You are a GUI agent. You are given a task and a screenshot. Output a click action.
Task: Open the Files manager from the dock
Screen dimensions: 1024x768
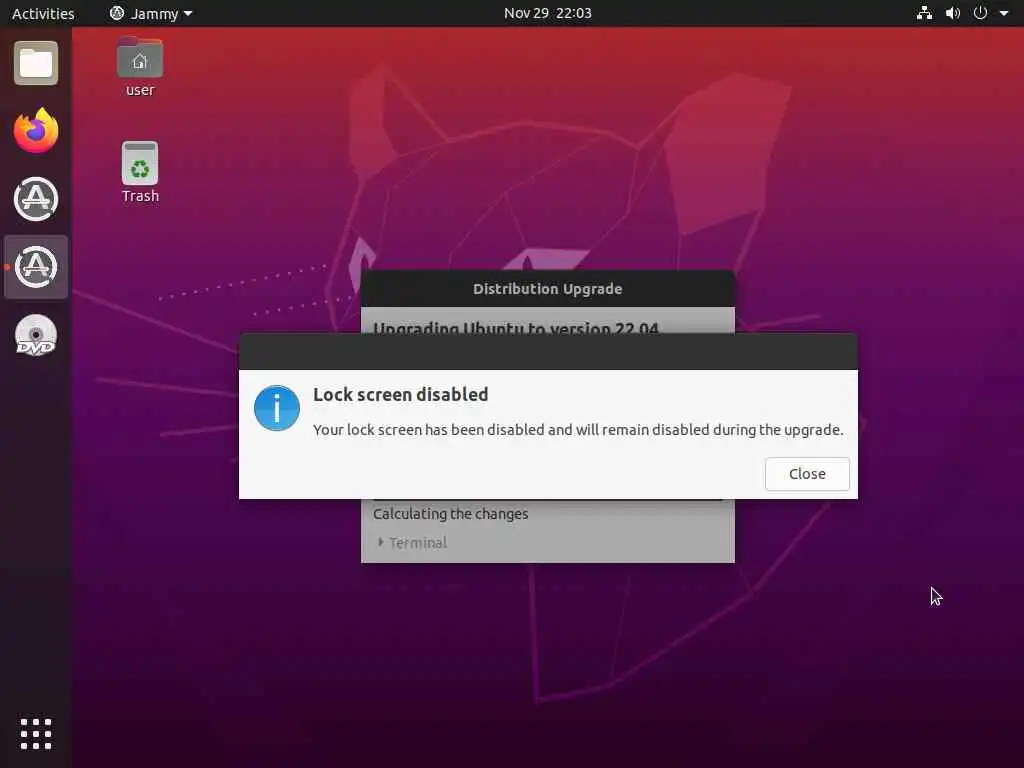(x=36, y=63)
